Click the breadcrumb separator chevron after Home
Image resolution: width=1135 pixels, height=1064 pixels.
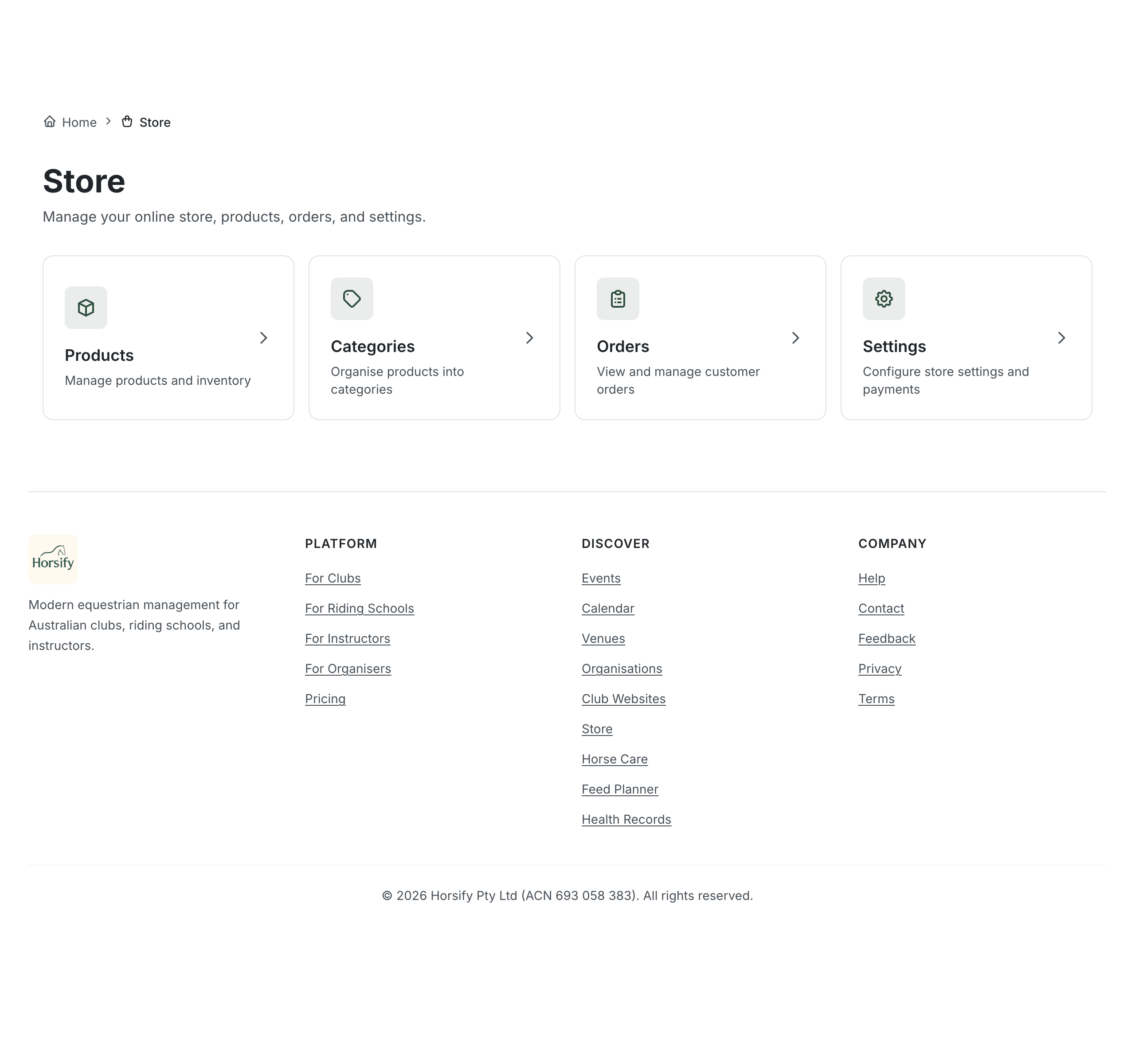pyautogui.click(x=108, y=121)
